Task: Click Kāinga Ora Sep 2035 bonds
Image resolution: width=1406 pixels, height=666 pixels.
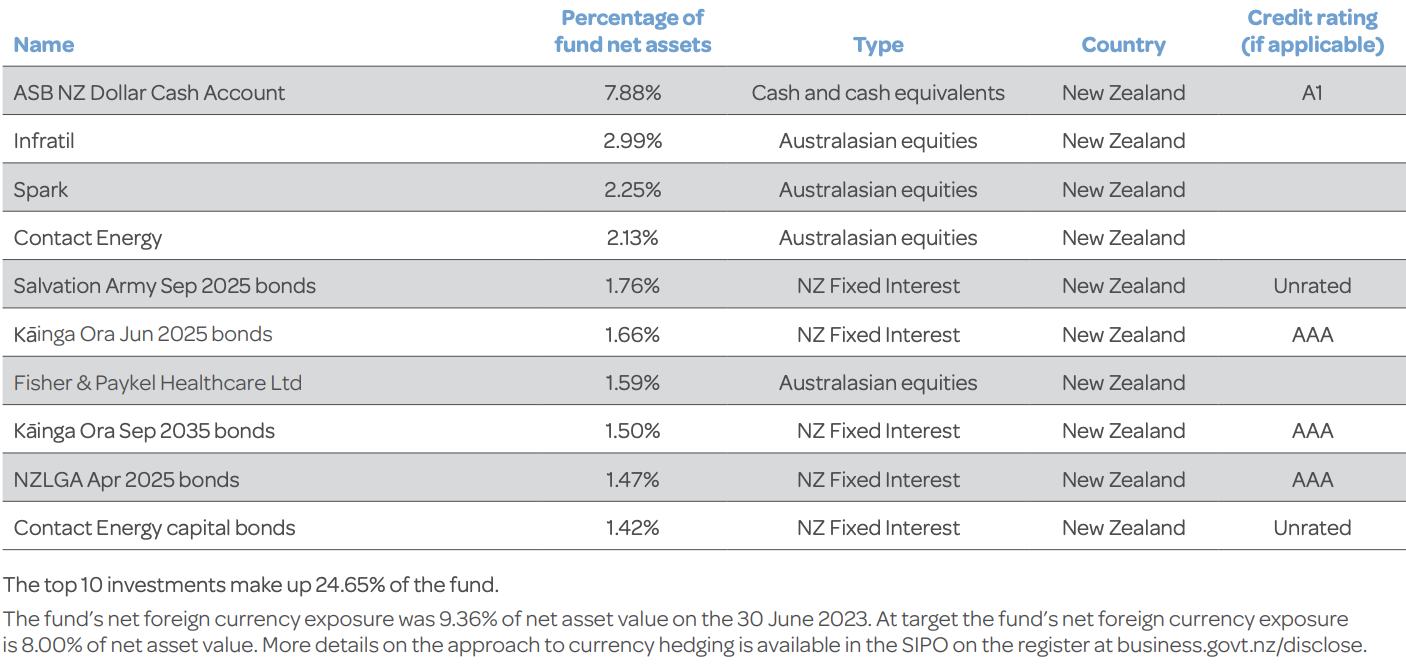Action: coord(144,431)
